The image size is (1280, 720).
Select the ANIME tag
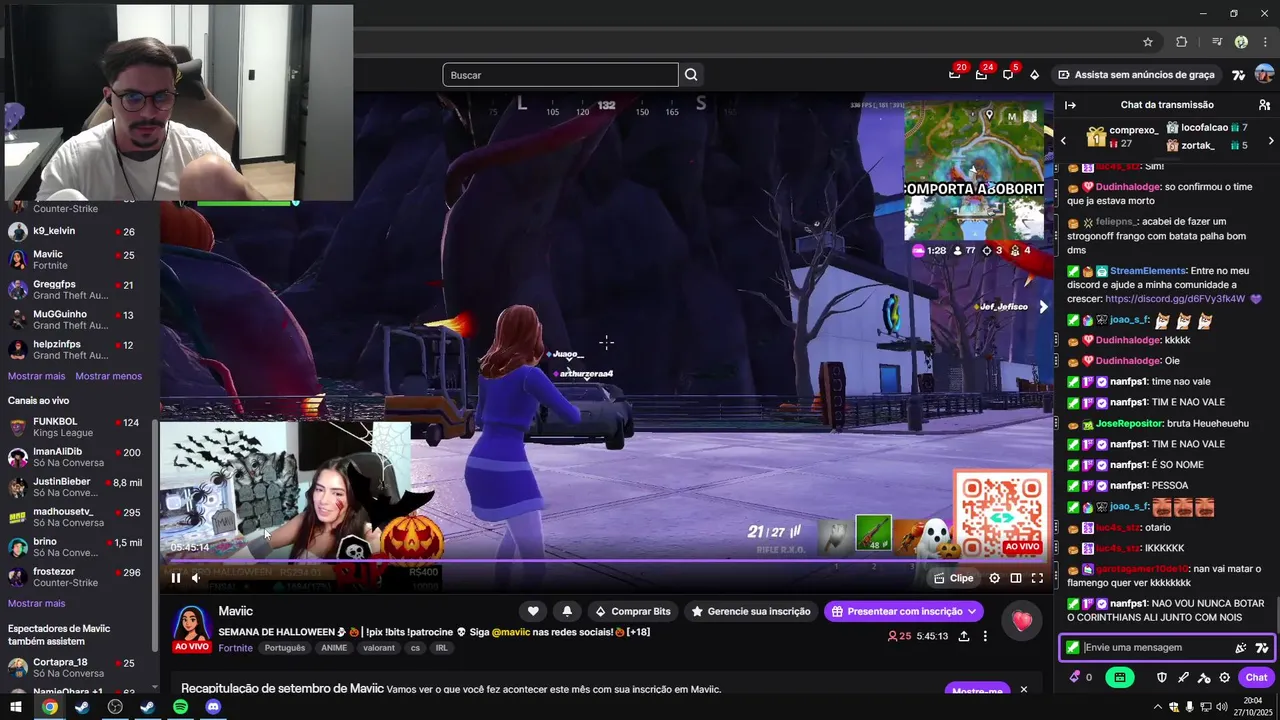(x=334, y=648)
